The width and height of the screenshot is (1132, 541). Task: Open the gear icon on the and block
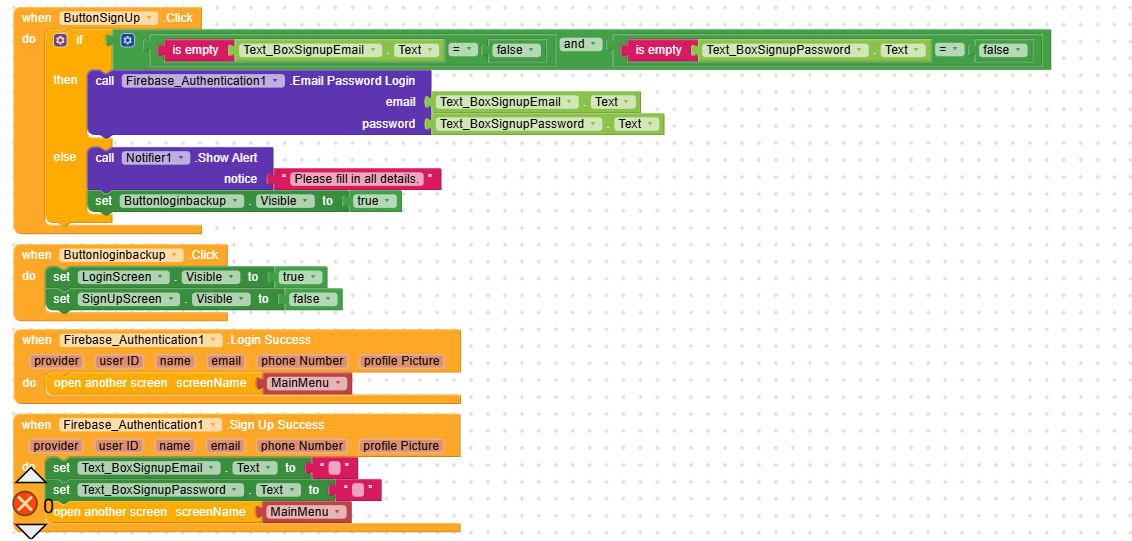pos(127,40)
